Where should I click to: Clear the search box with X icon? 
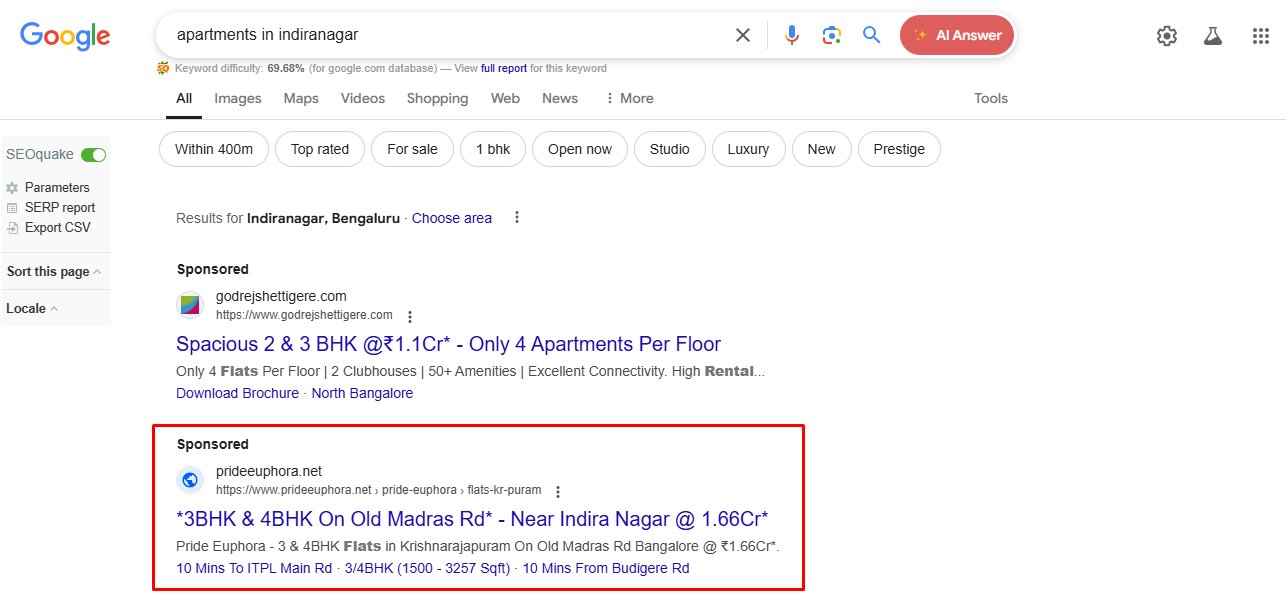pyautogui.click(x=742, y=35)
